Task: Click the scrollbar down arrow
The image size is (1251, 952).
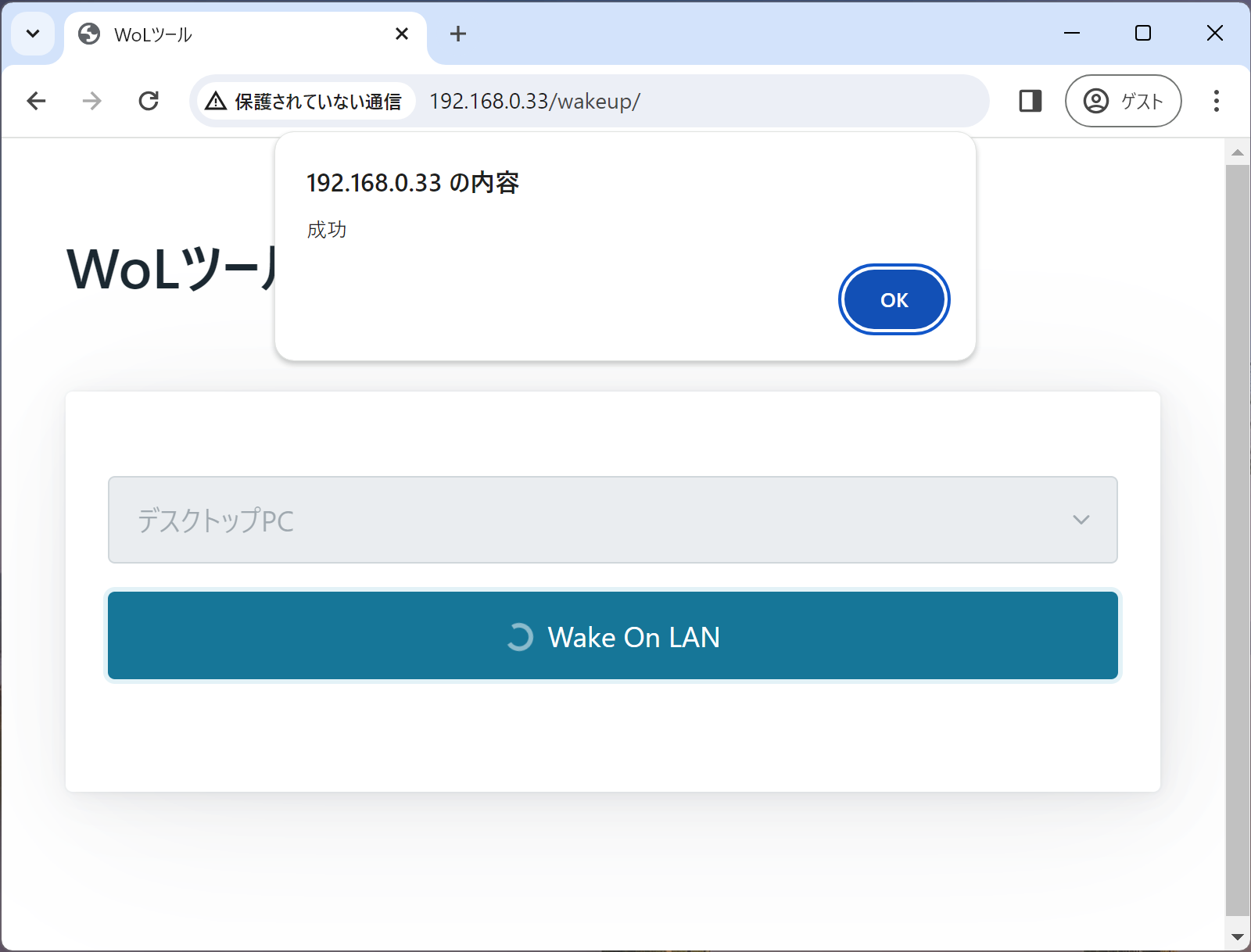Action: (x=1237, y=936)
